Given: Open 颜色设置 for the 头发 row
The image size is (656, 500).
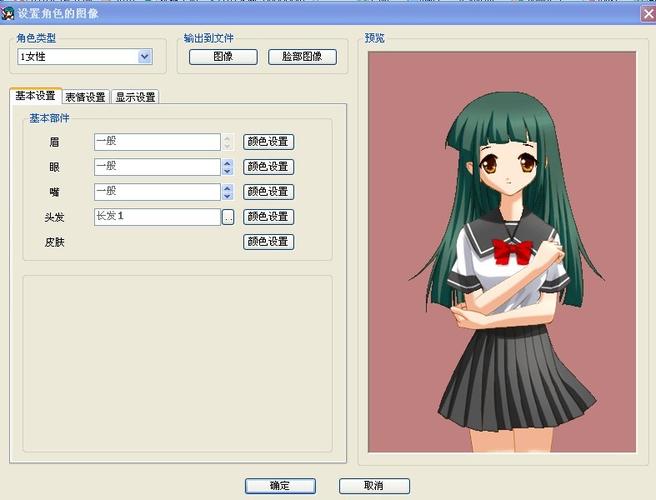Looking at the screenshot, I should [269, 217].
